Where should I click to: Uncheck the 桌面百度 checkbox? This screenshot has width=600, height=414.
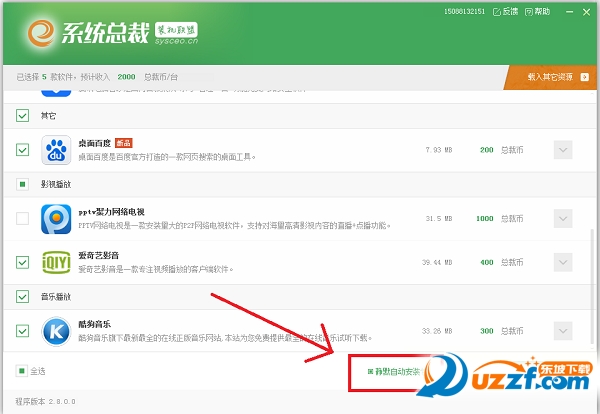coord(23,150)
